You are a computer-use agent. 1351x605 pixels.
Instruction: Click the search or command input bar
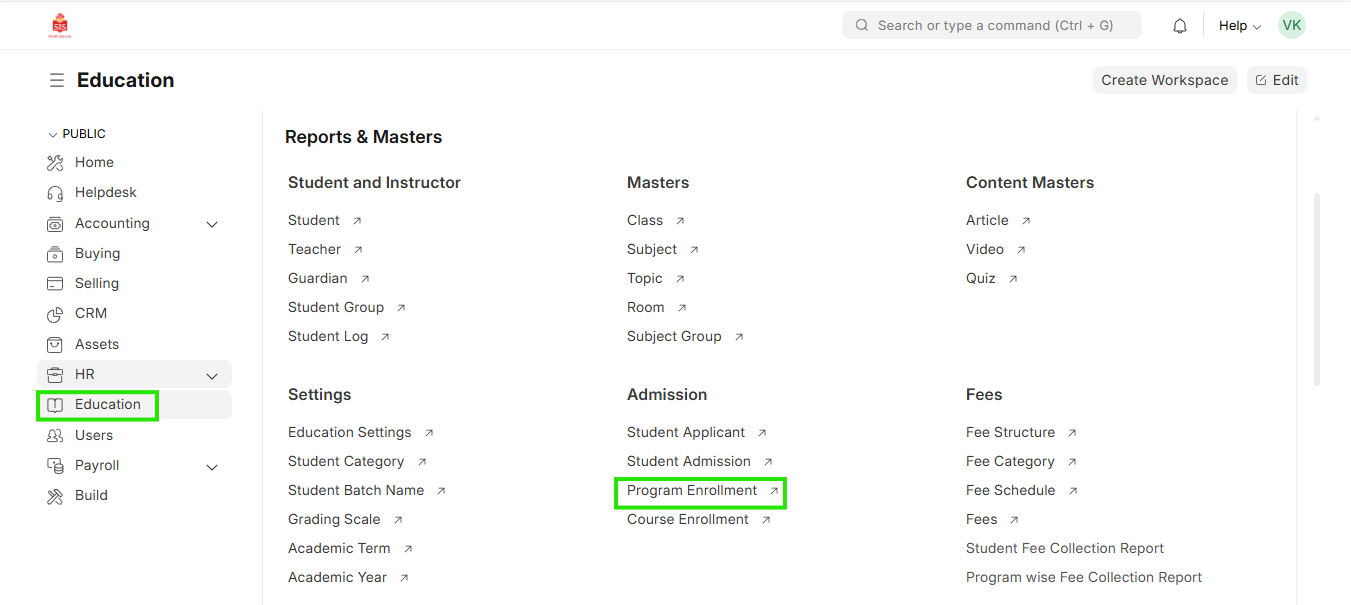pos(991,26)
